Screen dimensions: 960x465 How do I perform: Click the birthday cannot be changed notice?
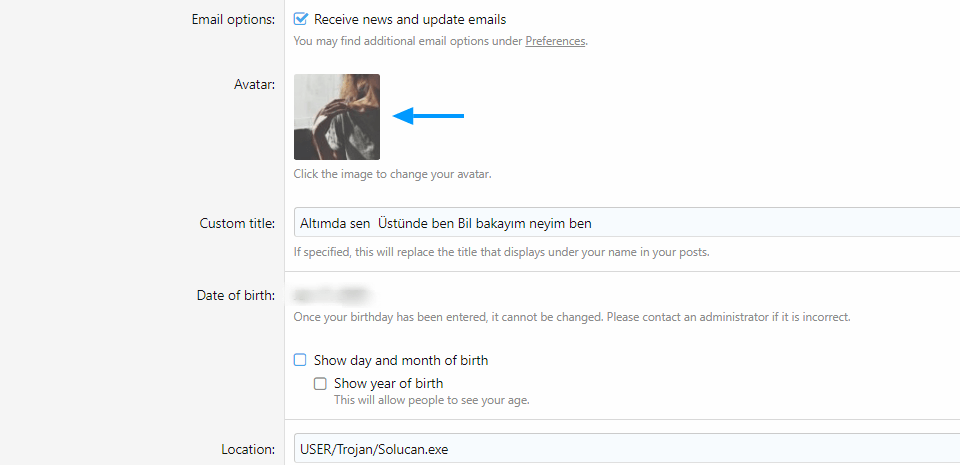coord(572,318)
